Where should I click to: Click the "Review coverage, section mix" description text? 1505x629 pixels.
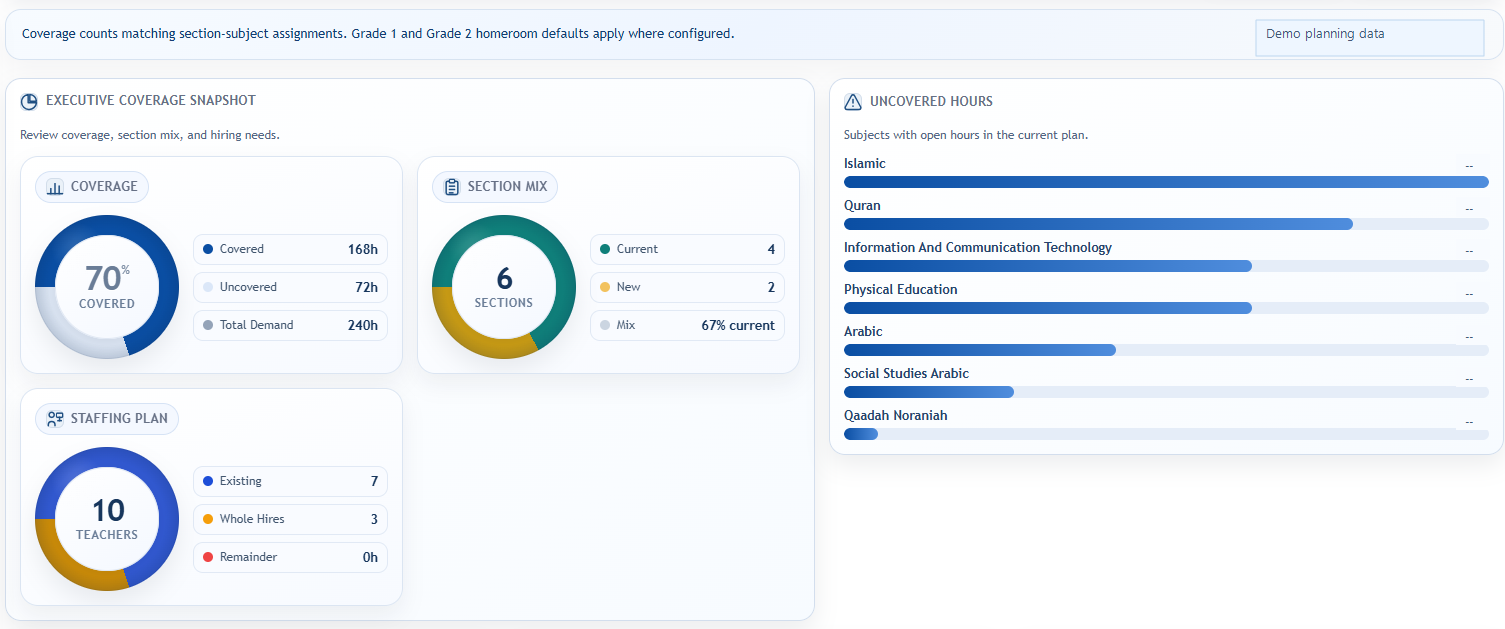[150, 135]
